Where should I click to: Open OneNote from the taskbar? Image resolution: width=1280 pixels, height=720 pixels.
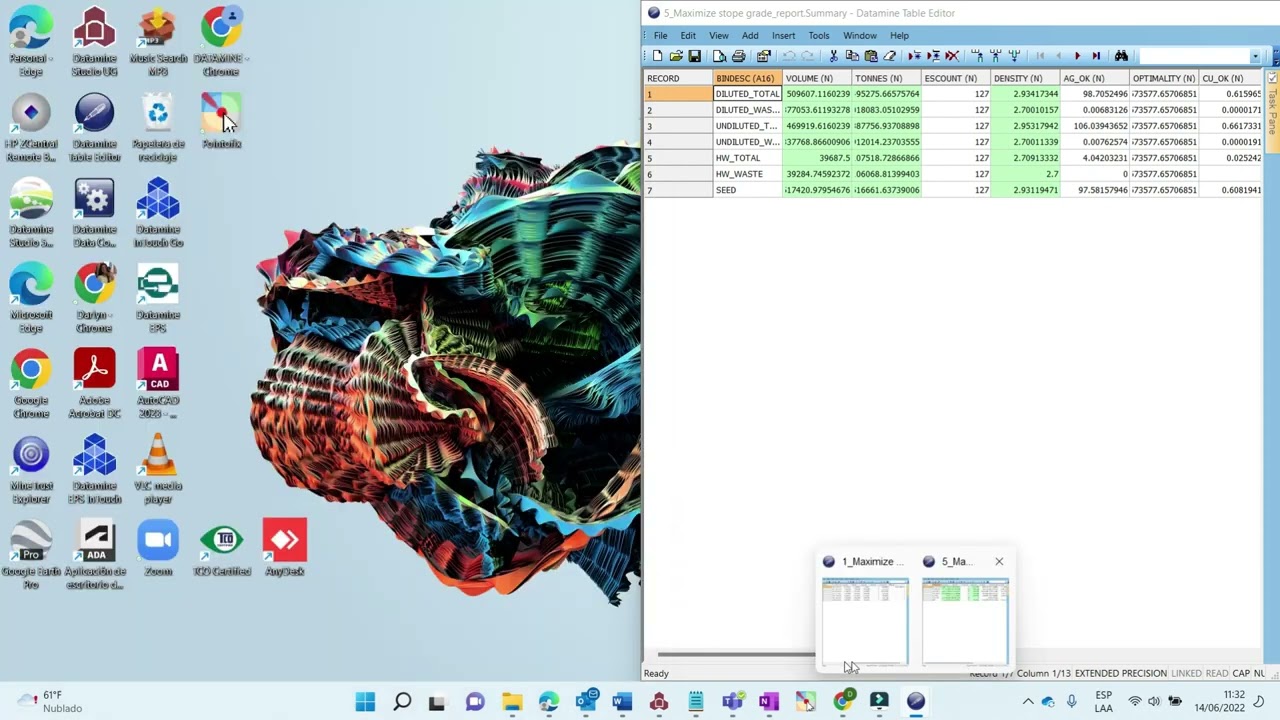pos(768,702)
